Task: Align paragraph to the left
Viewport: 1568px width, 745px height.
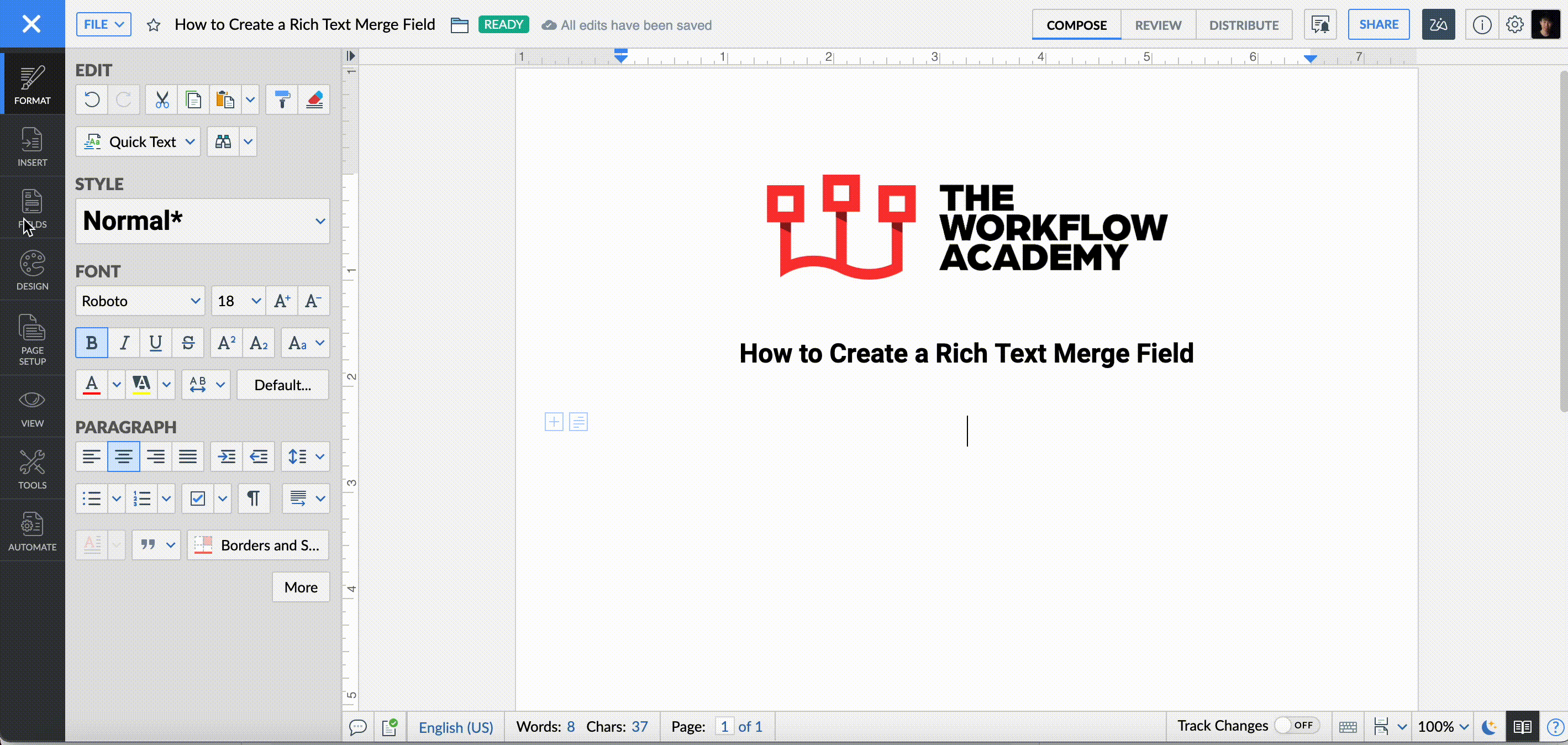Action: click(x=92, y=457)
